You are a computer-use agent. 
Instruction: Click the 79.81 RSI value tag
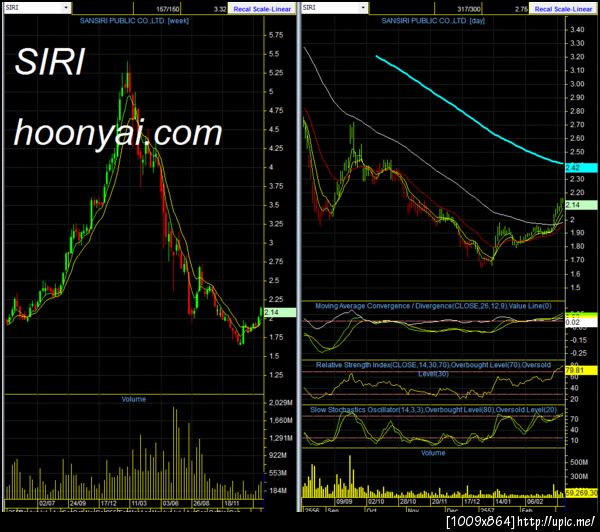coord(581,370)
